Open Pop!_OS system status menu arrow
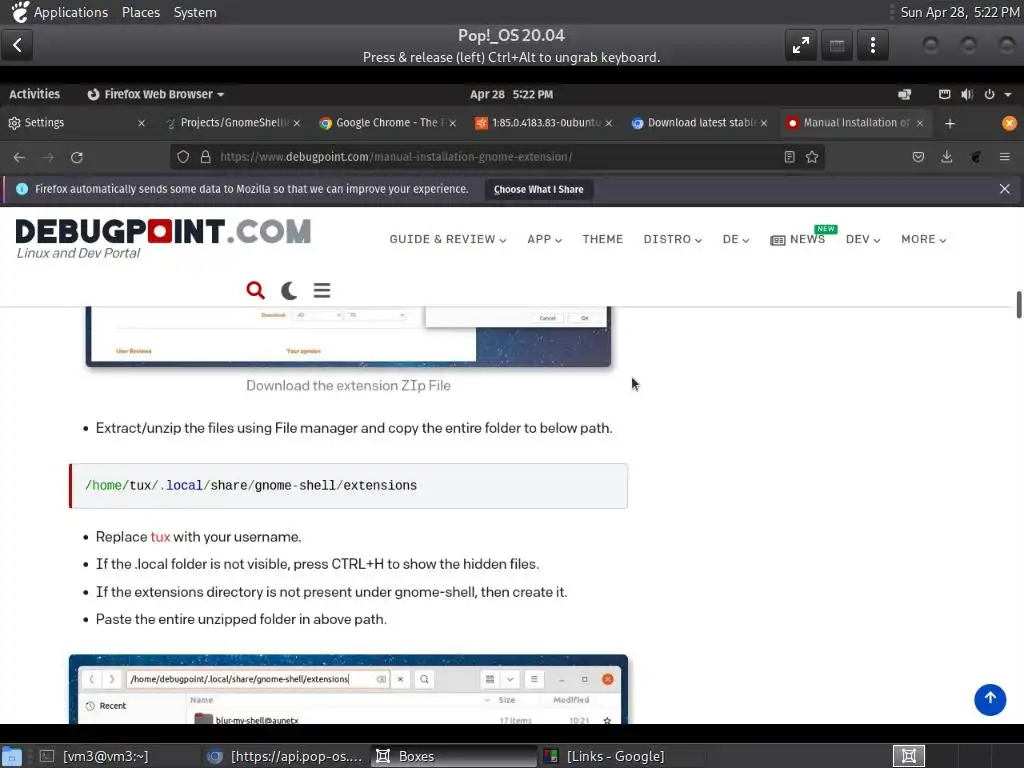The image size is (1024, 768). coord(1008,94)
